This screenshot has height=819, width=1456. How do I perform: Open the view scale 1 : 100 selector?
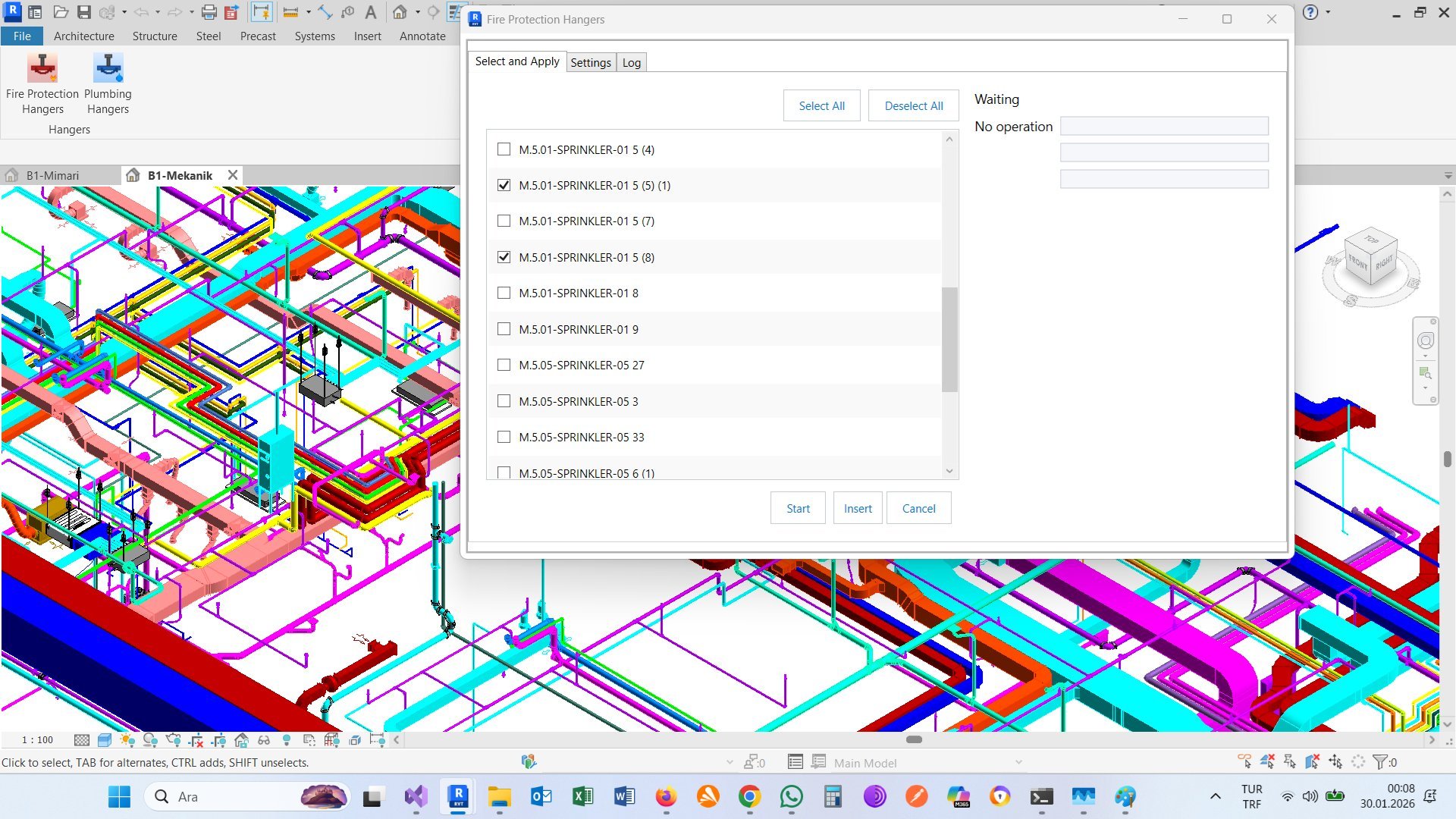(37, 740)
